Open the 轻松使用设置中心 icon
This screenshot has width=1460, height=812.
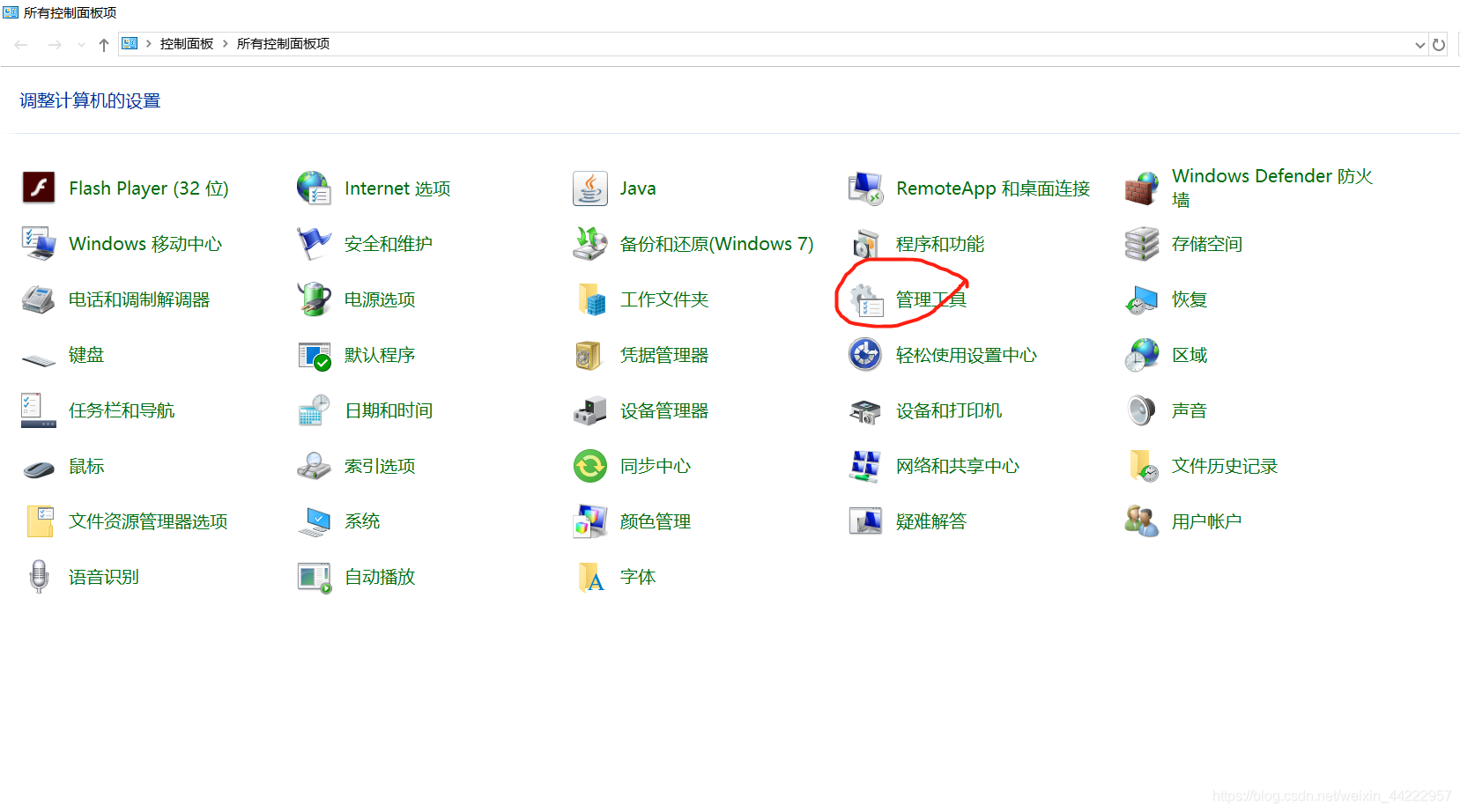tap(865, 355)
